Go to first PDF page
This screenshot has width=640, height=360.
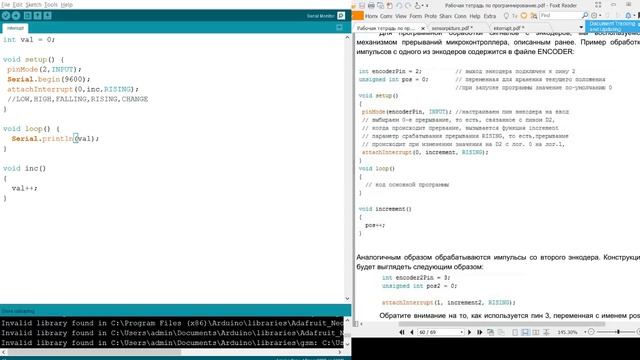tap(402, 332)
